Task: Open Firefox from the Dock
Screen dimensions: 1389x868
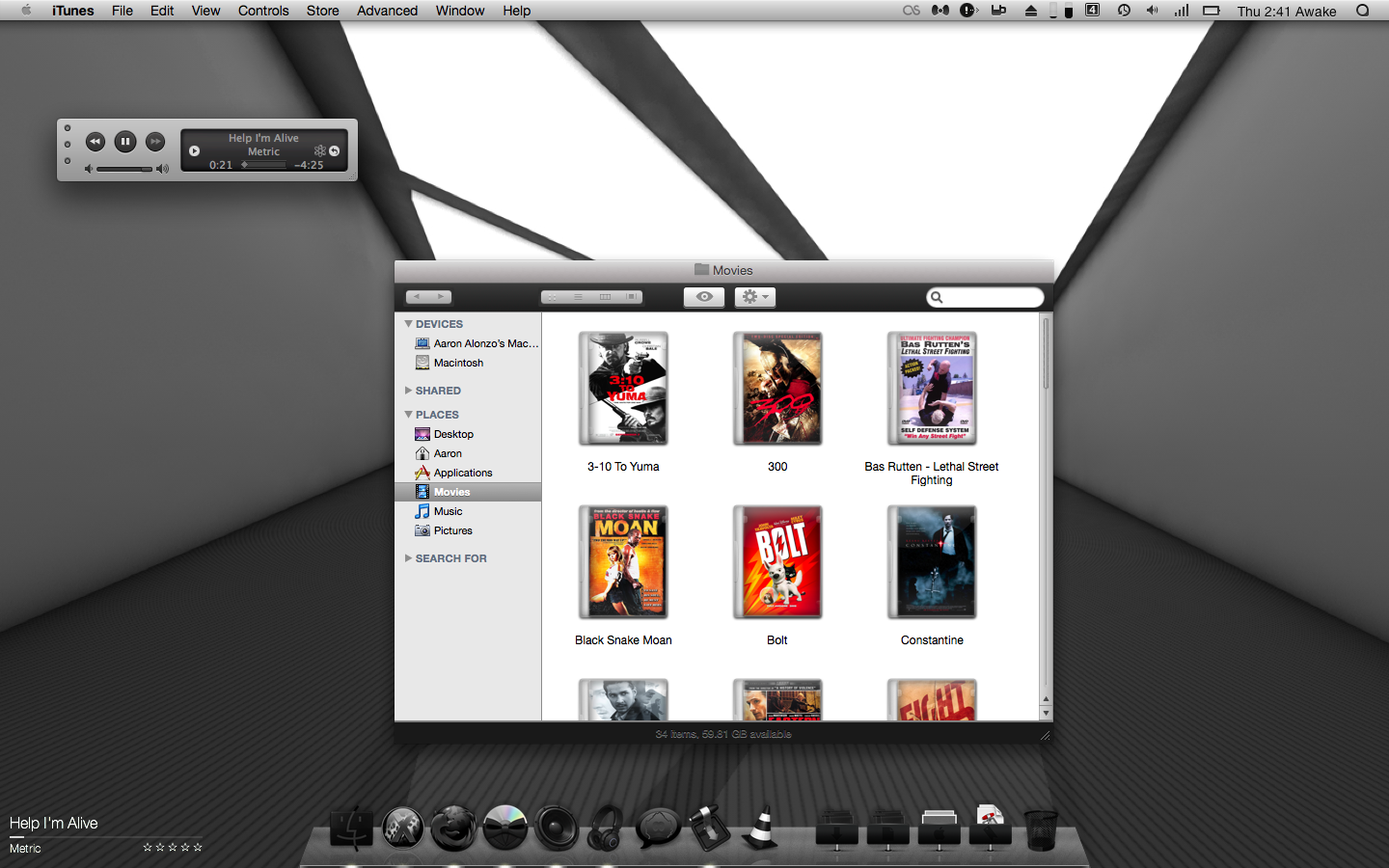Action: pos(453,827)
